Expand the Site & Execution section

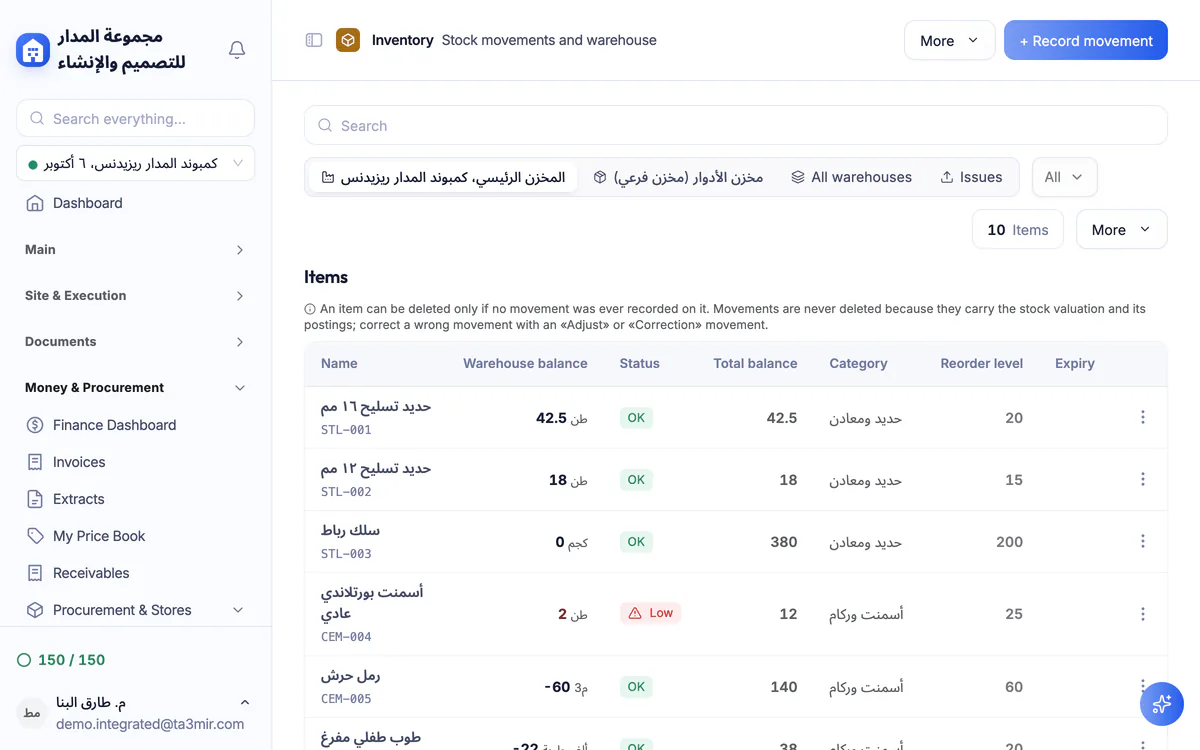[136, 296]
